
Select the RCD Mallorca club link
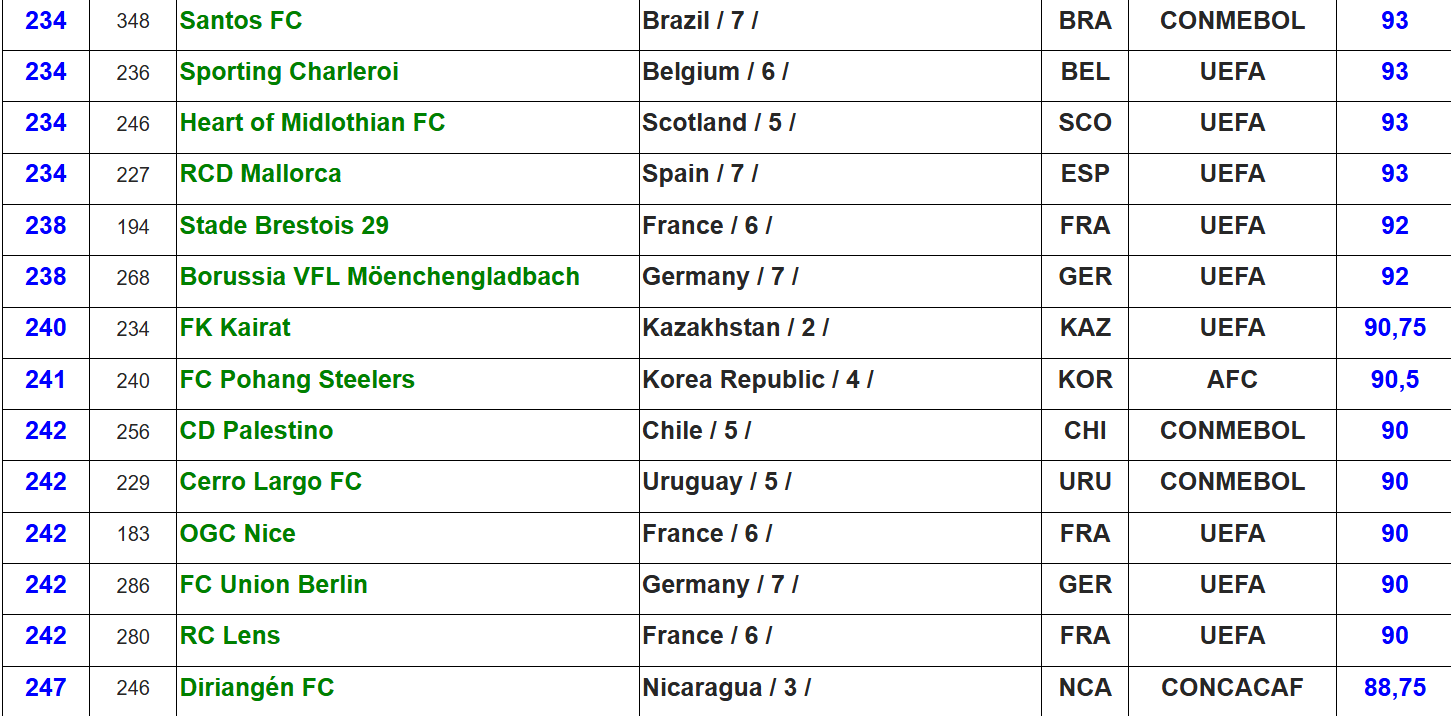(x=260, y=174)
